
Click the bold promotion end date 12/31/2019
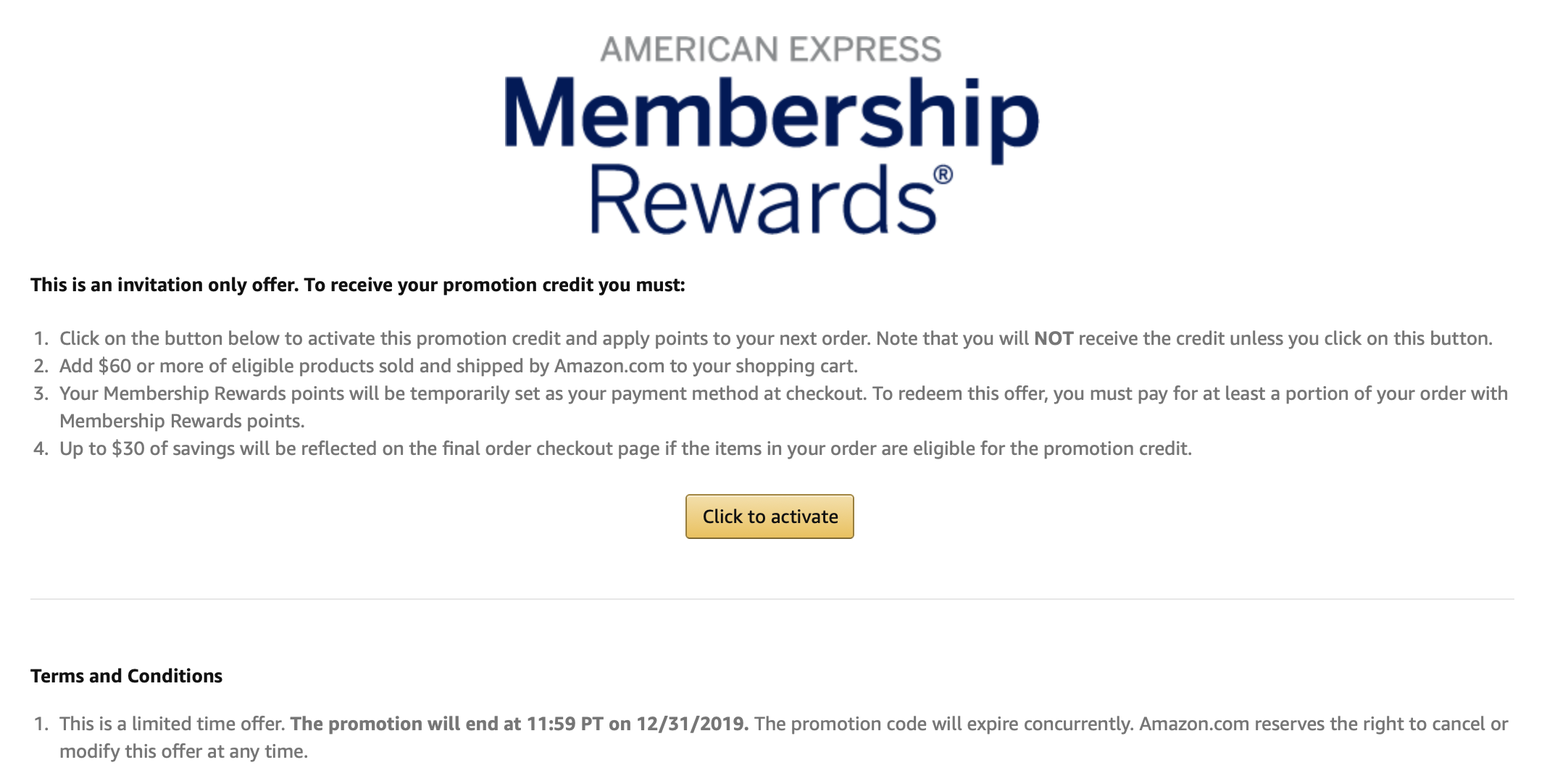pyautogui.click(x=692, y=724)
